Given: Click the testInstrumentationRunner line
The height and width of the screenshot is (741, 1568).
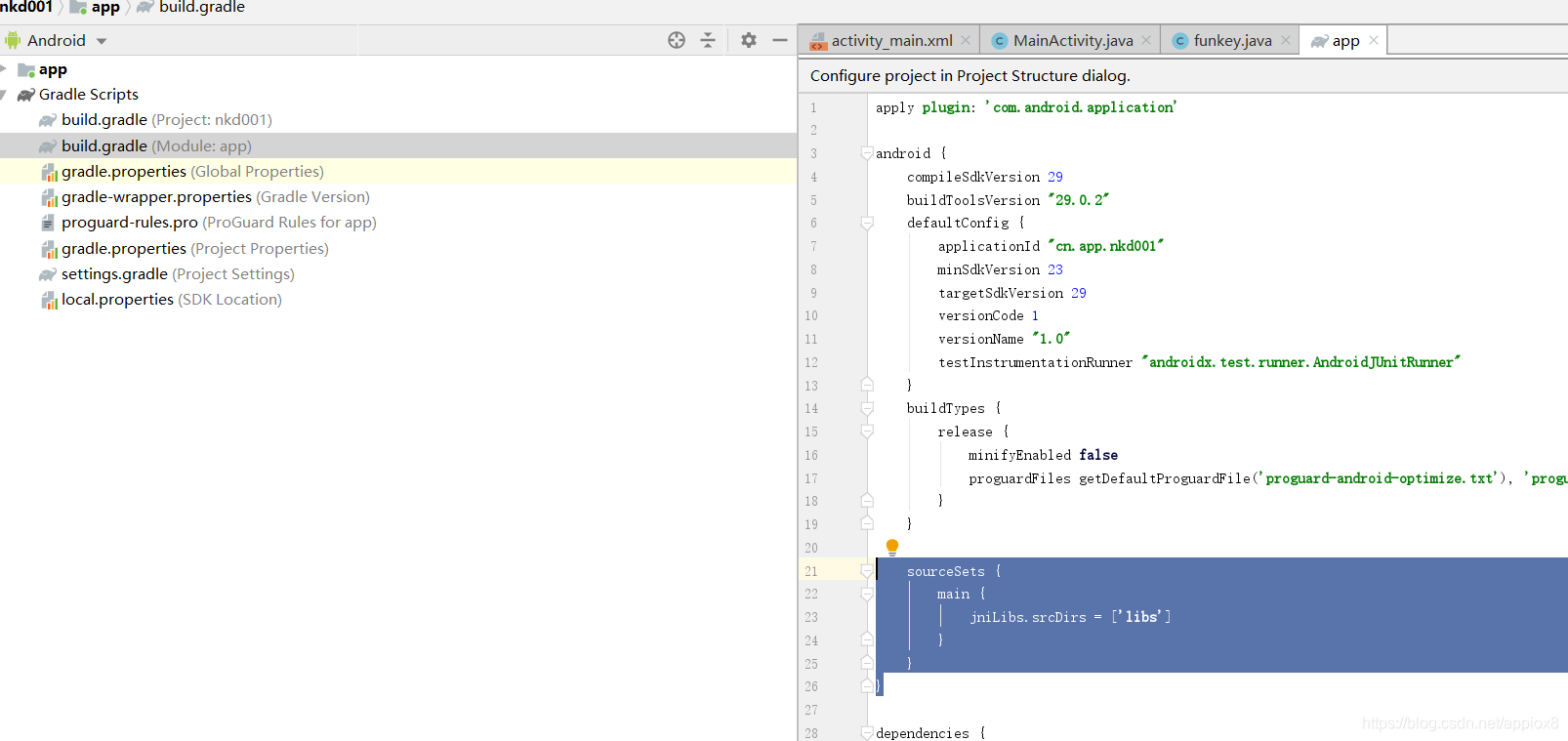Looking at the screenshot, I should 1200,362.
